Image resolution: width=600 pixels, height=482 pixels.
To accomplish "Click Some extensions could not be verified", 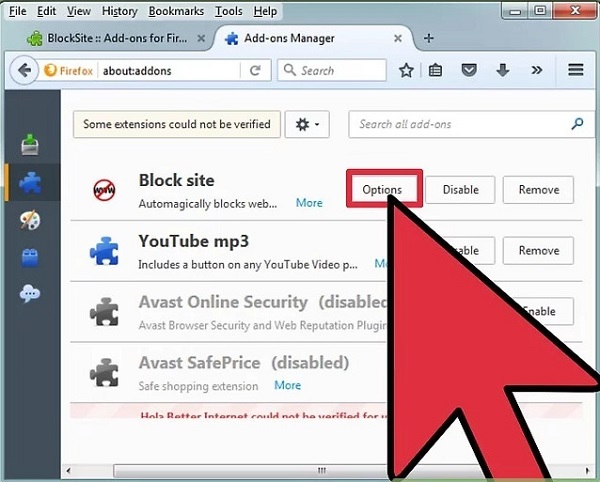I will pos(177,124).
